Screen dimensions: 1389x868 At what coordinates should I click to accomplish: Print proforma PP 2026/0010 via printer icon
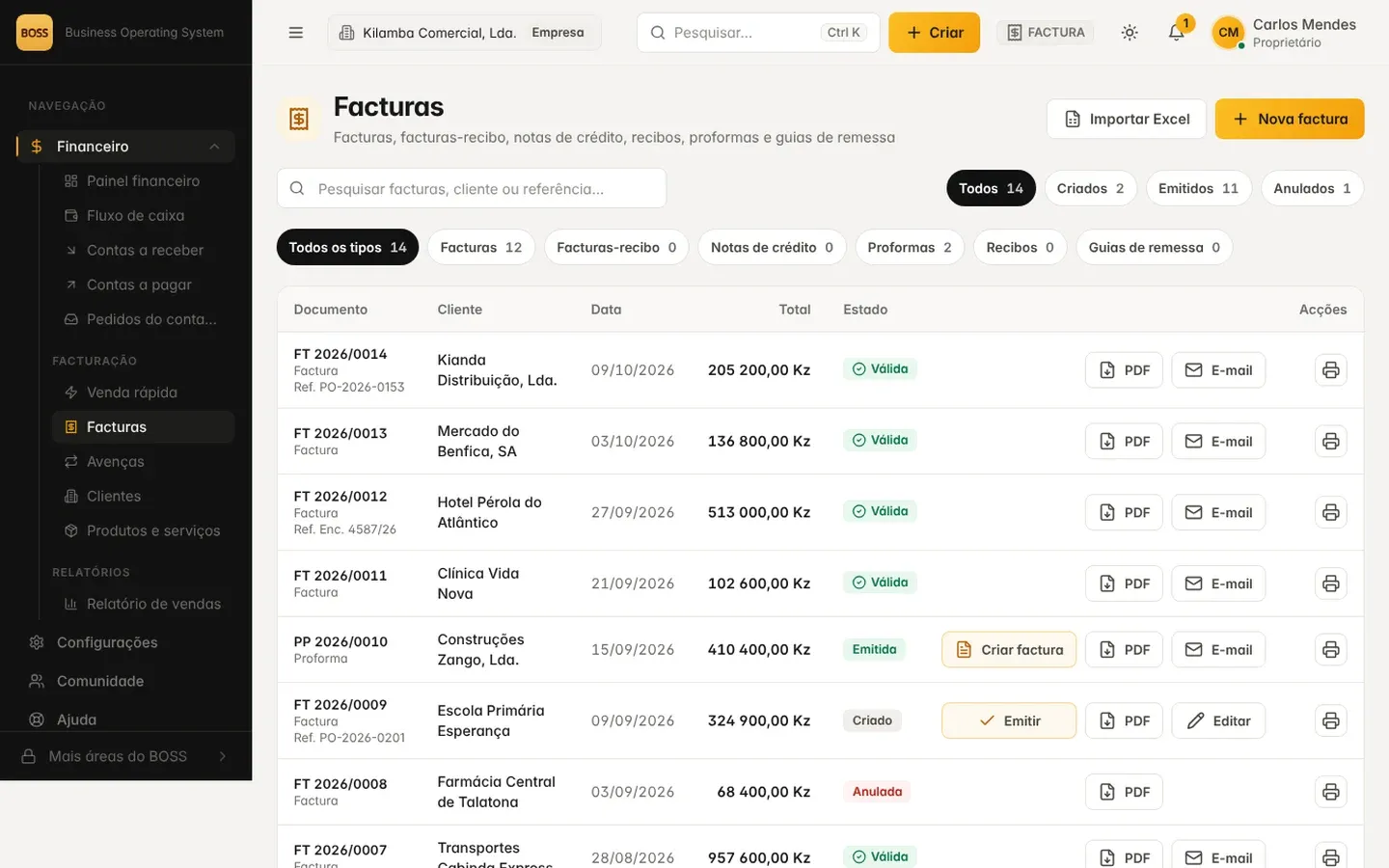1330,650
